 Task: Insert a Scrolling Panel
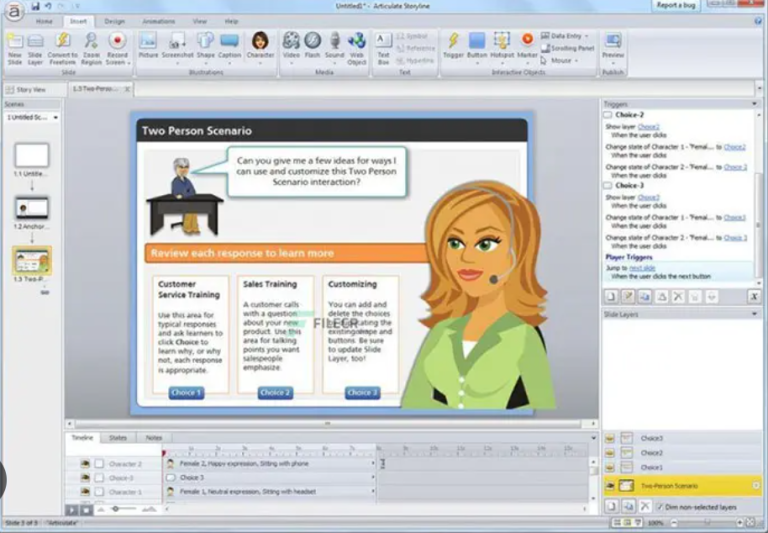(x=567, y=48)
